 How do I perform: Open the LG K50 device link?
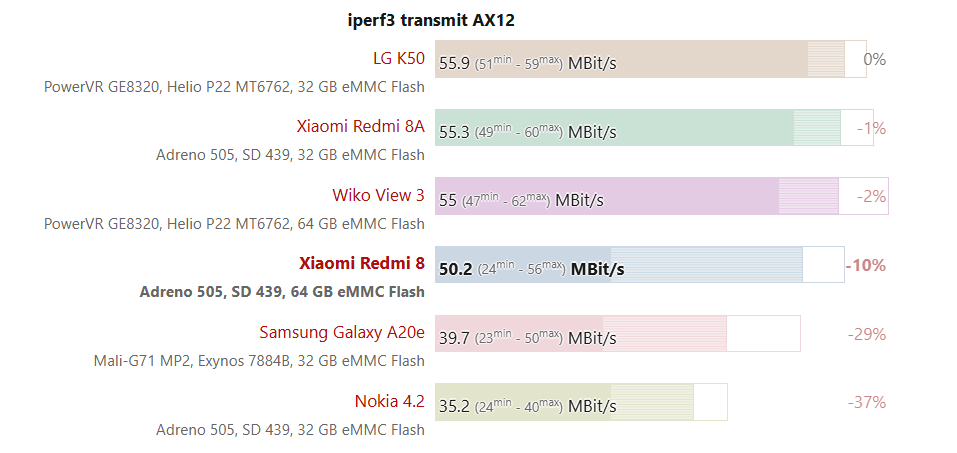(398, 58)
